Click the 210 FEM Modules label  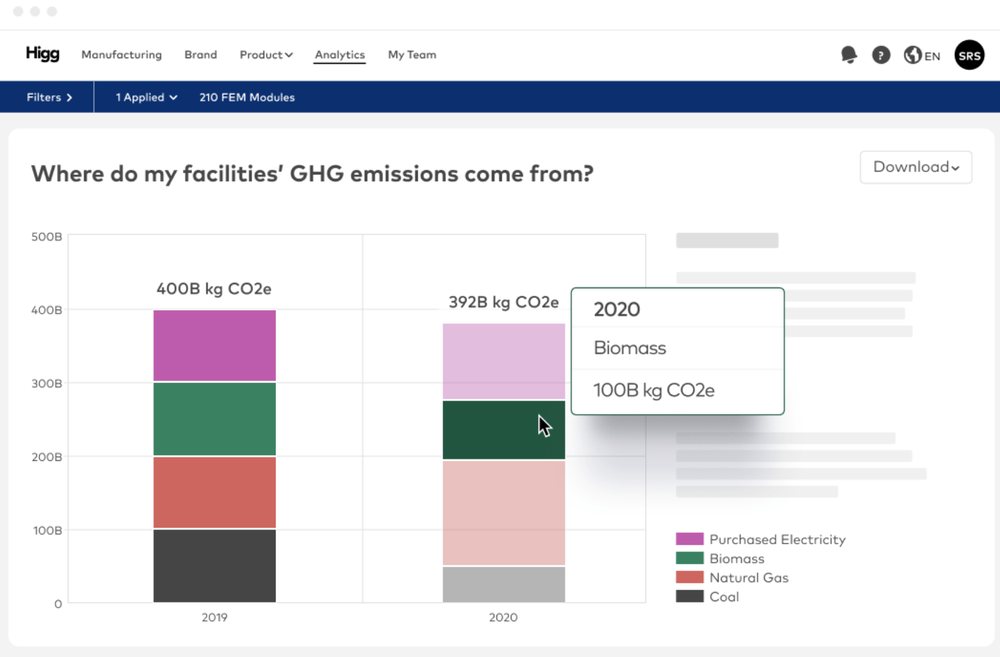247,97
